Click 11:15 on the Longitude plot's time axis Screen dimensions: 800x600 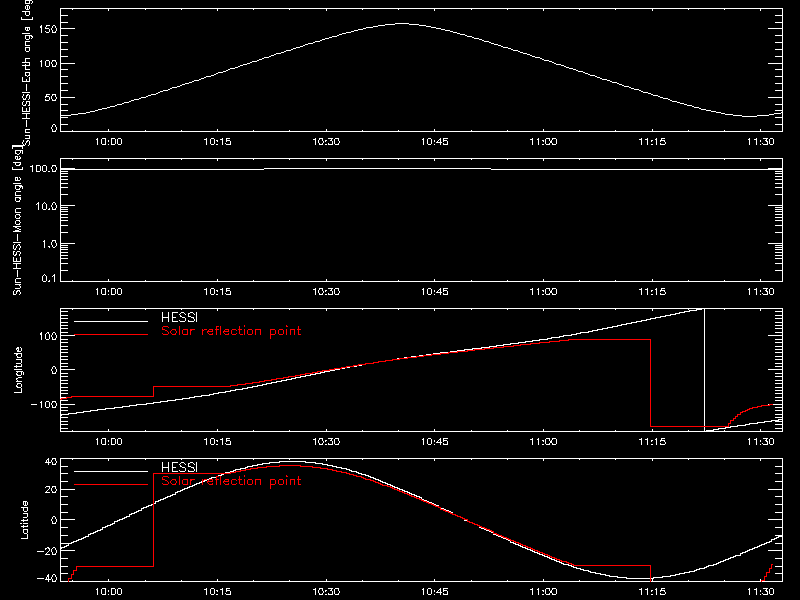coord(652,441)
